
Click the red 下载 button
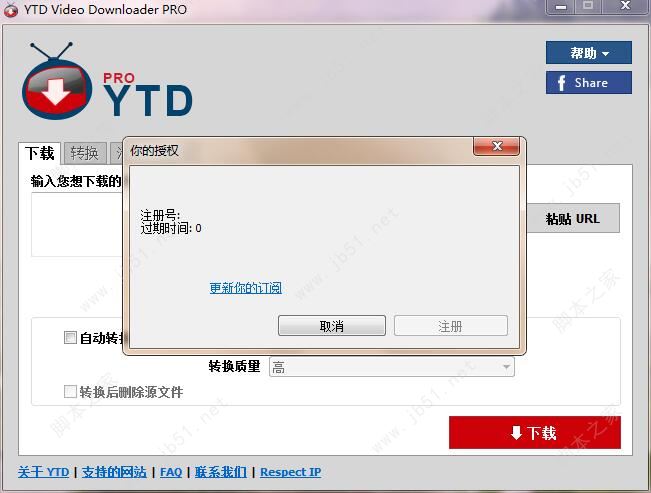535,432
